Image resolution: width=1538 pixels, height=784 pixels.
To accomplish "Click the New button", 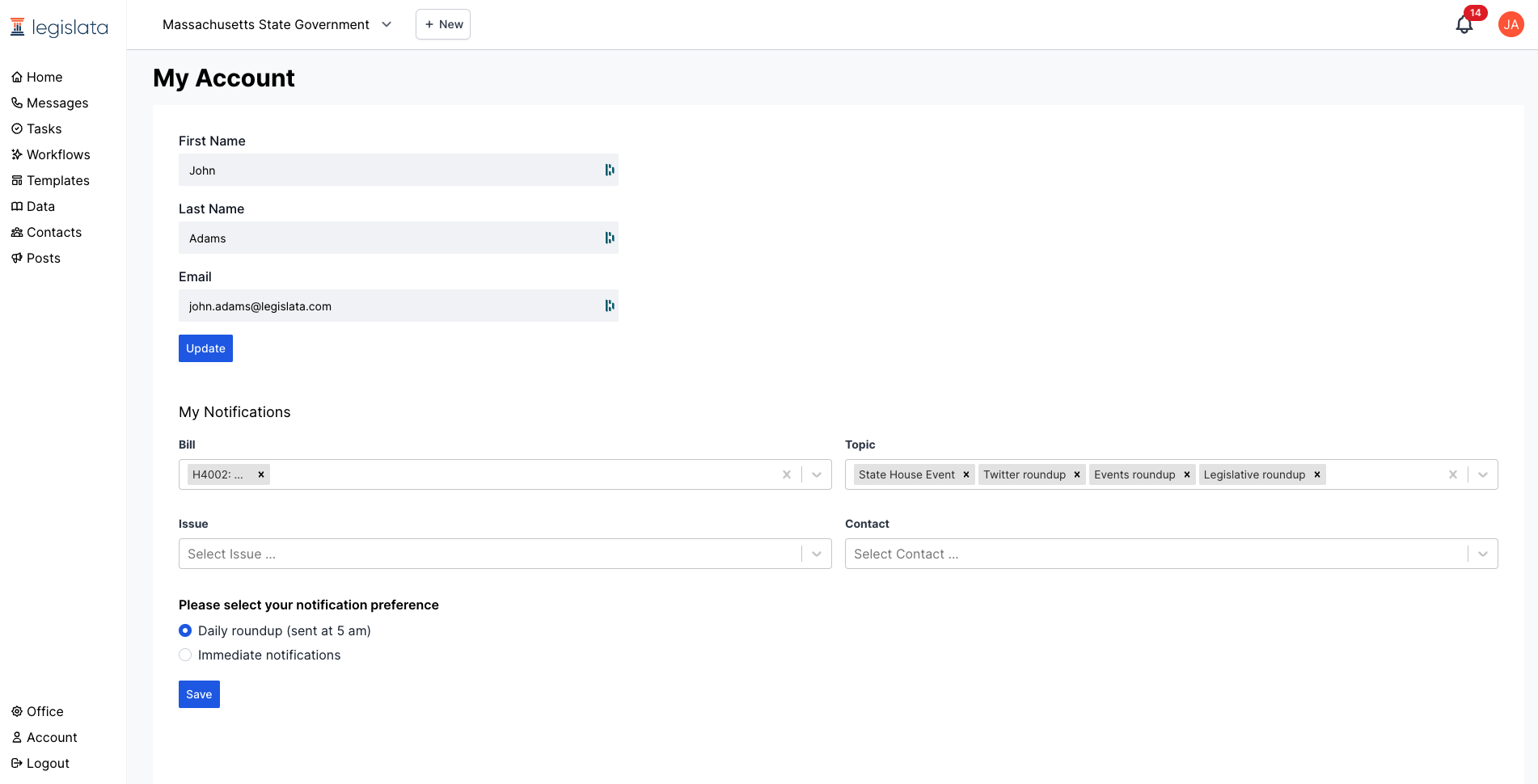I will coord(443,24).
